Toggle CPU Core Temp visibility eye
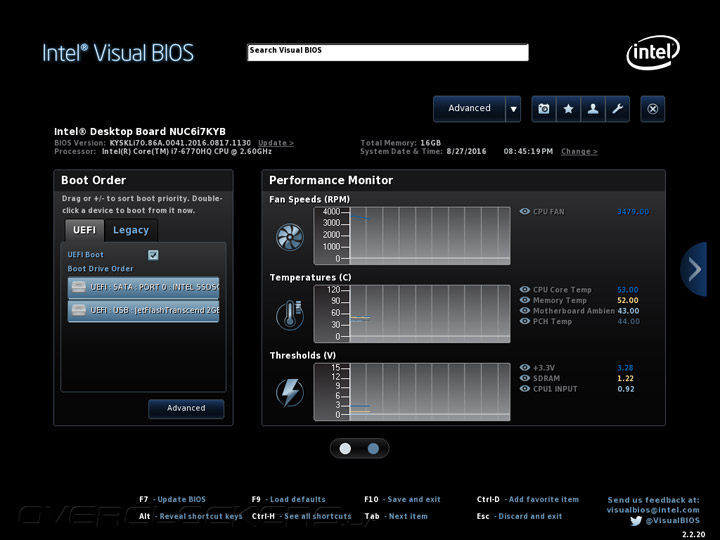This screenshot has height=540, width=720. pyautogui.click(x=524, y=289)
